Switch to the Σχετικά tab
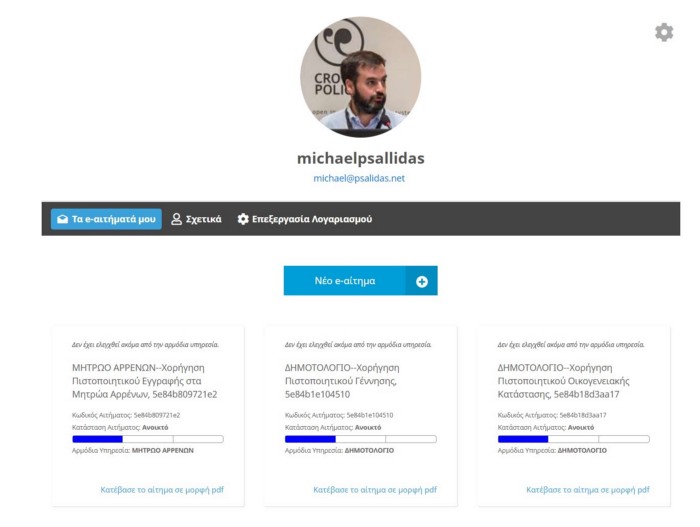The image size is (700, 527). [x=196, y=219]
